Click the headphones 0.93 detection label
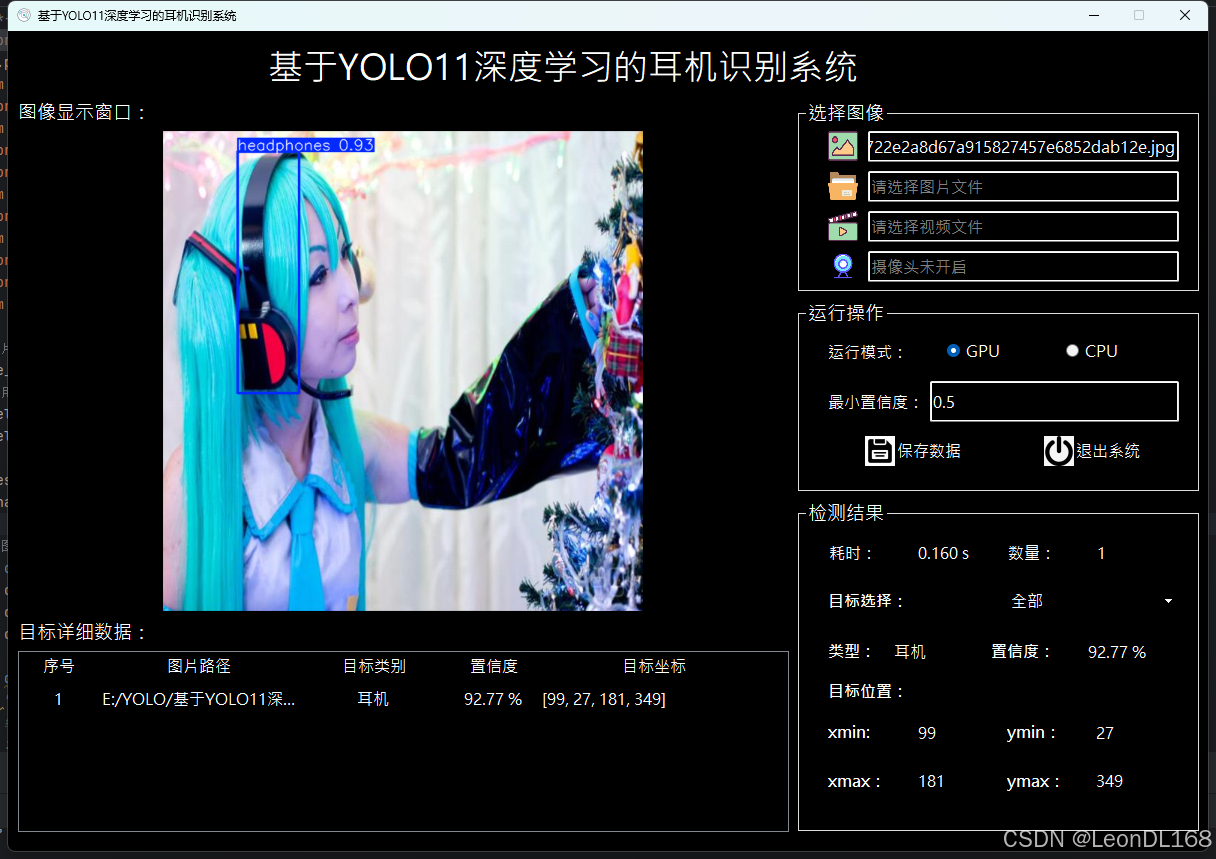Image resolution: width=1216 pixels, height=859 pixels. pyautogui.click(x=306, y=145)
